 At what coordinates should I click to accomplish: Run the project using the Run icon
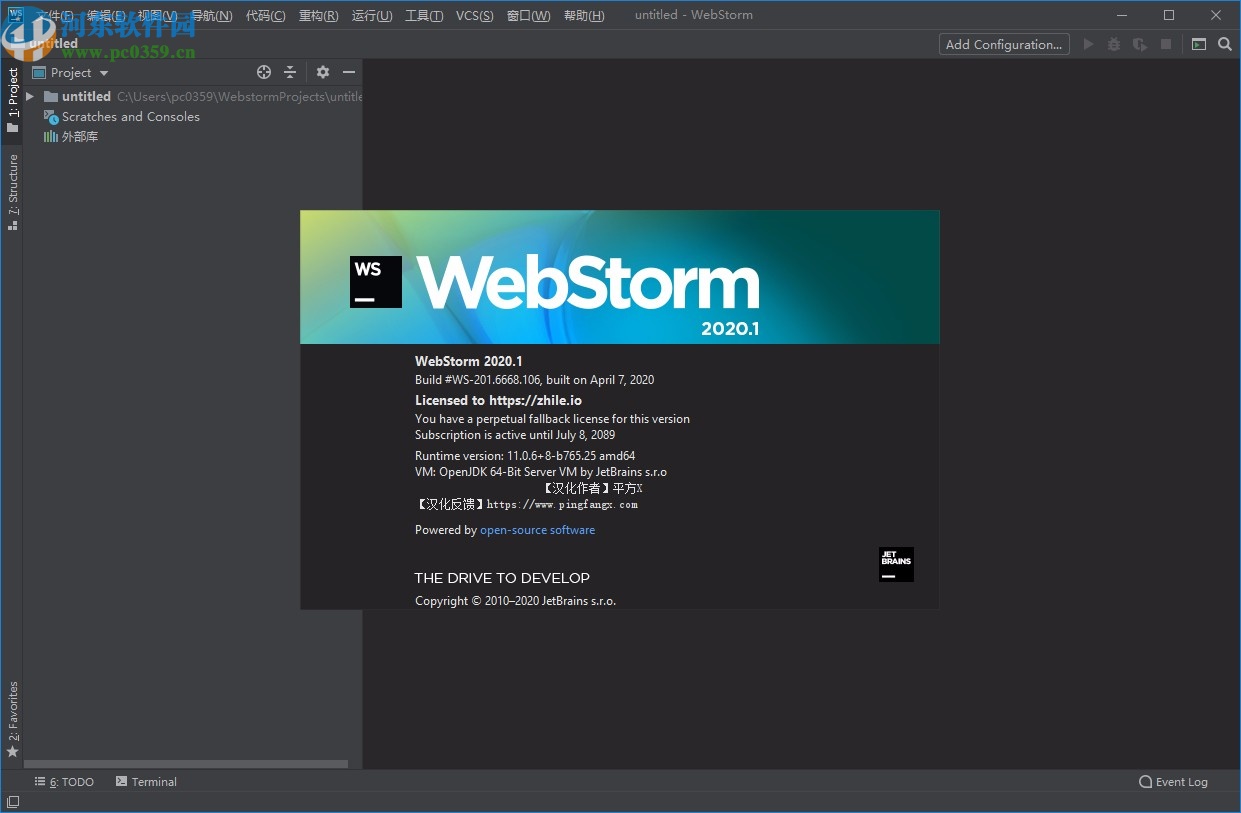(1088, 44)
